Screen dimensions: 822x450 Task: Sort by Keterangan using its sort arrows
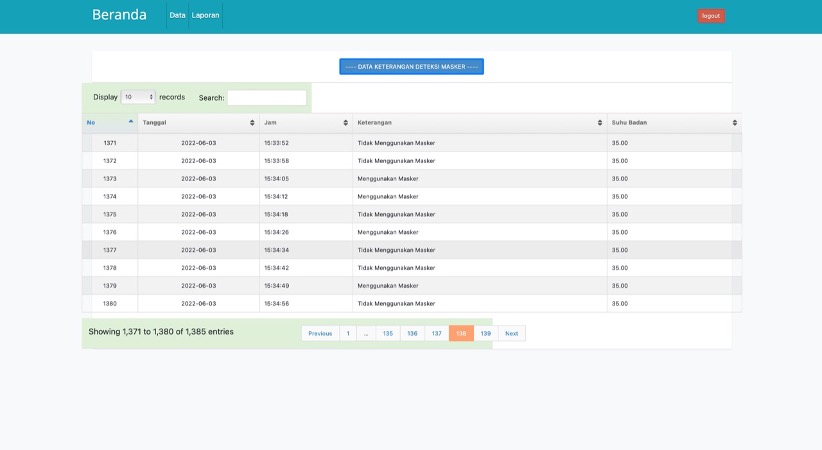coord(600,123)
